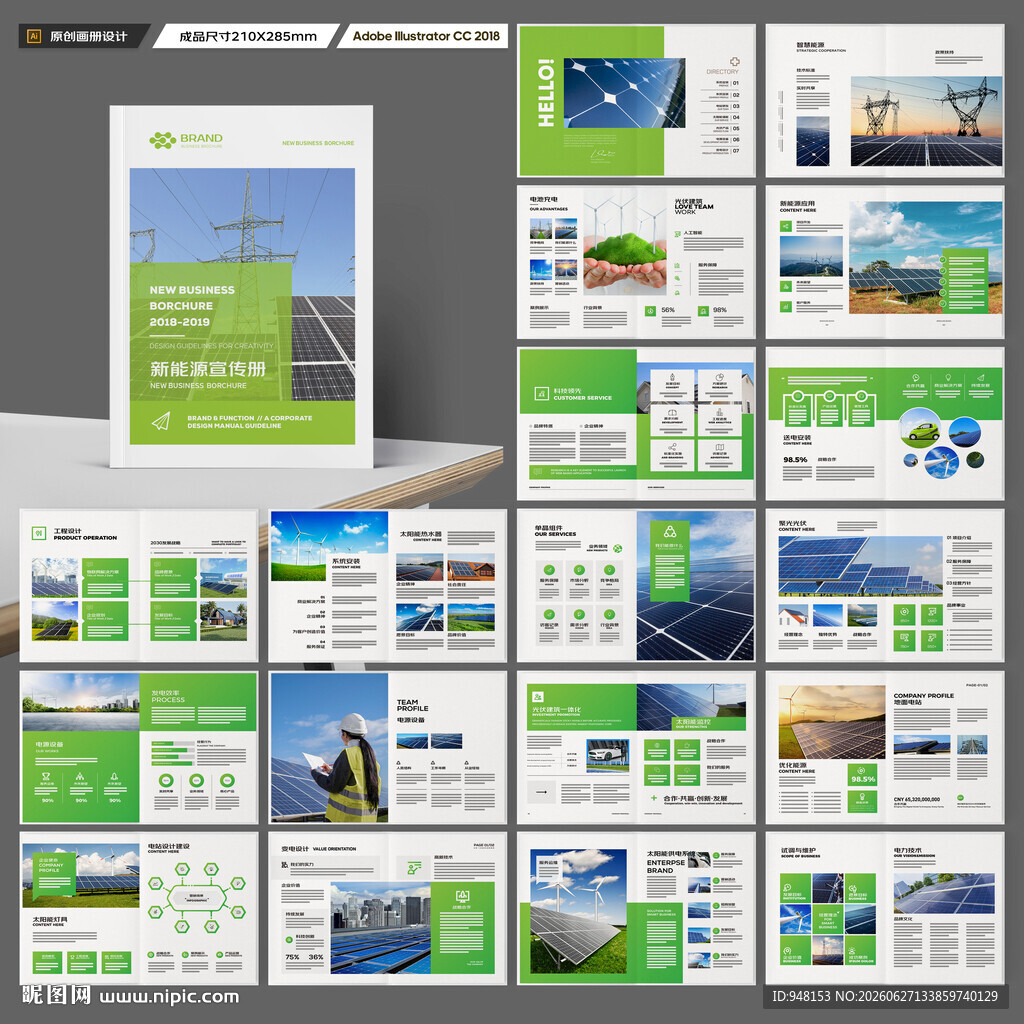Viewport: 1024px width, 1024px height.
Task: Click the ENTERPSE BRAND heading
Action: pos(666,866)
